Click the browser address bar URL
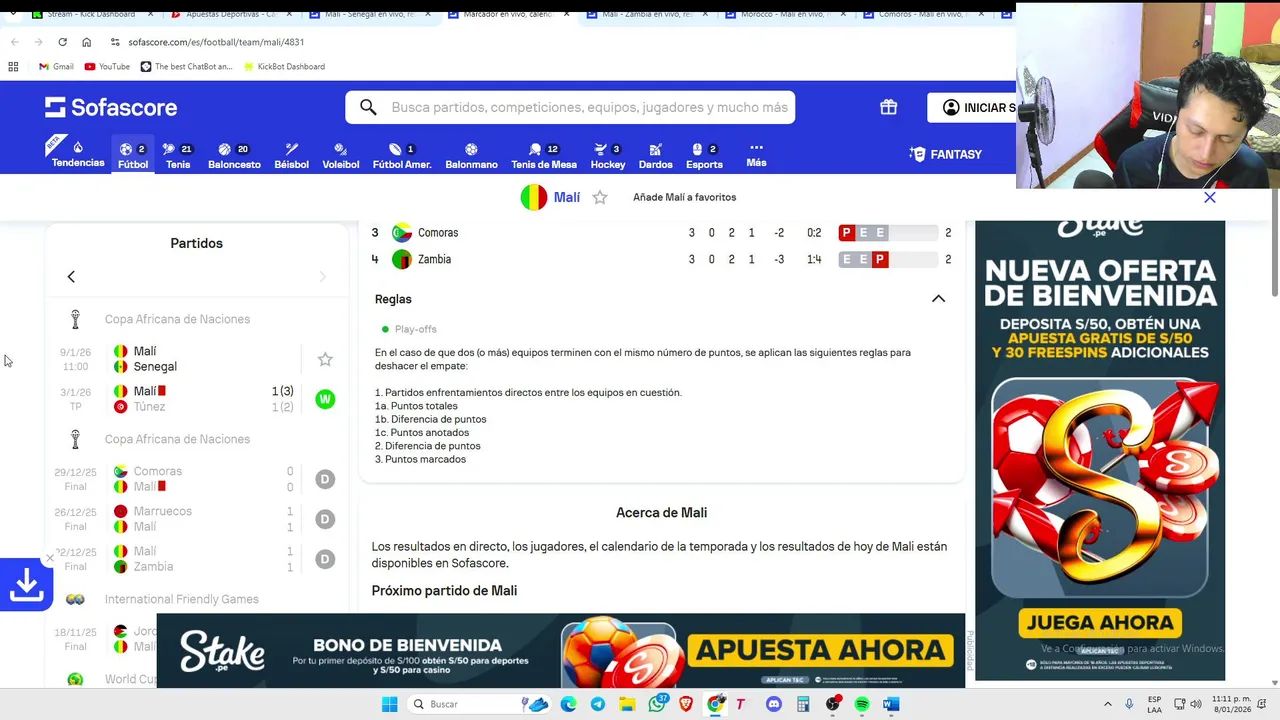The image size is (1280, 720). coord(216,42)
